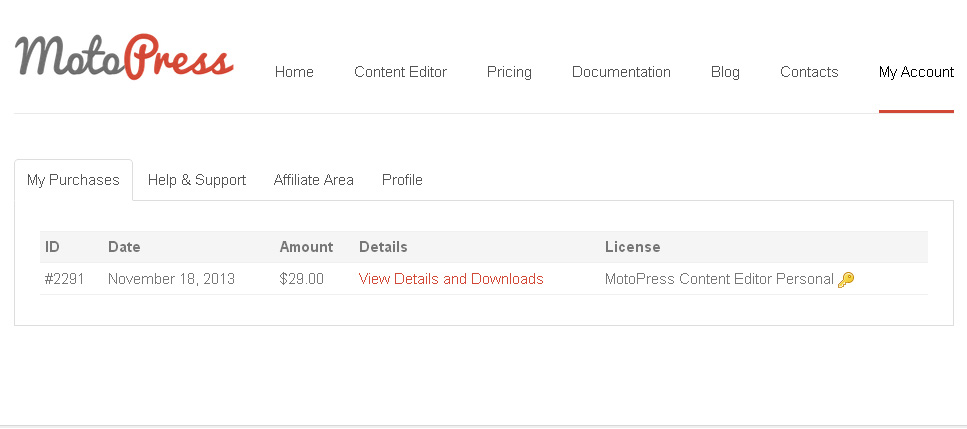
Task: Select My Account in navigation
Action: pyautogui.click(x=916, y=72)
